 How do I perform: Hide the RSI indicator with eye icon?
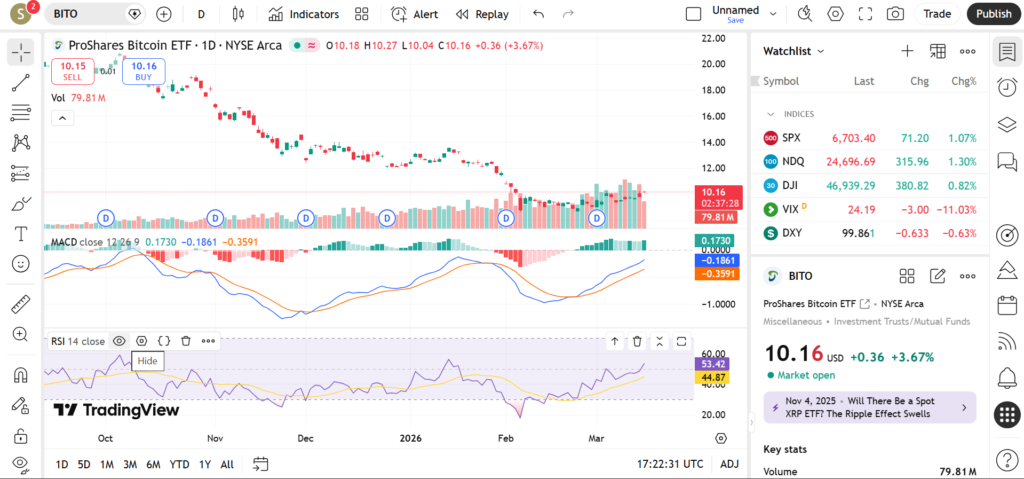119,341
